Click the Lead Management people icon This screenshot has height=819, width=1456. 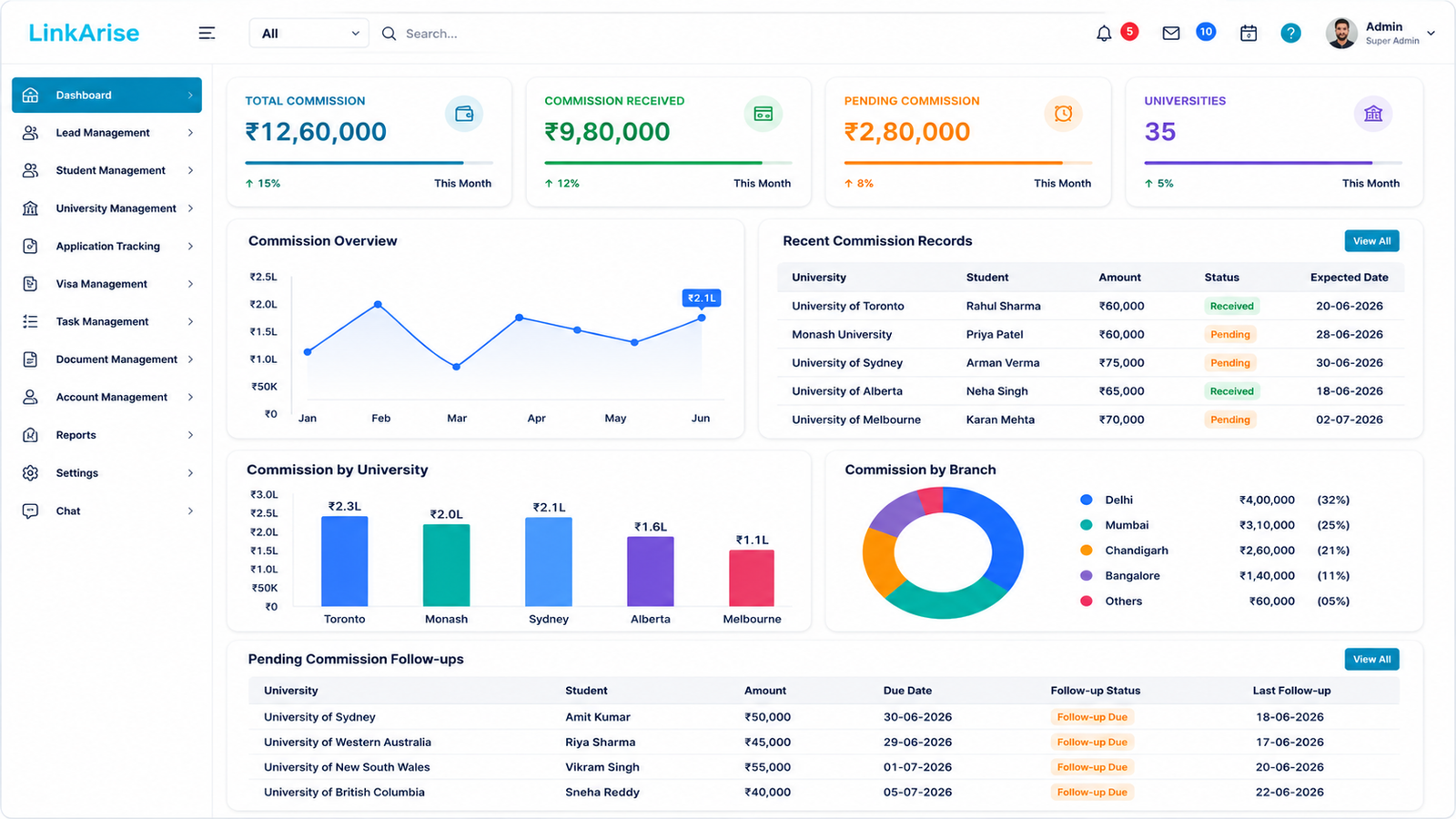[30, 133]
